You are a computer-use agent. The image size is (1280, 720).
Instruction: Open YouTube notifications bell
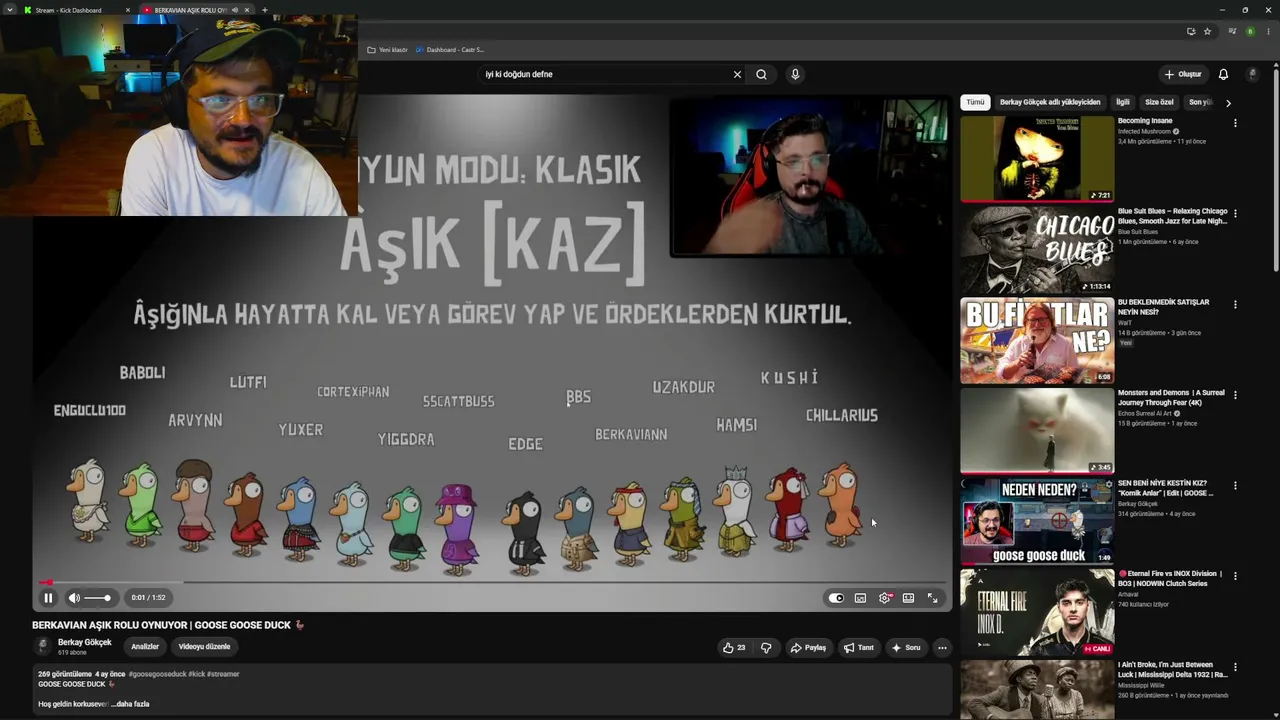tap(1223, 74)
